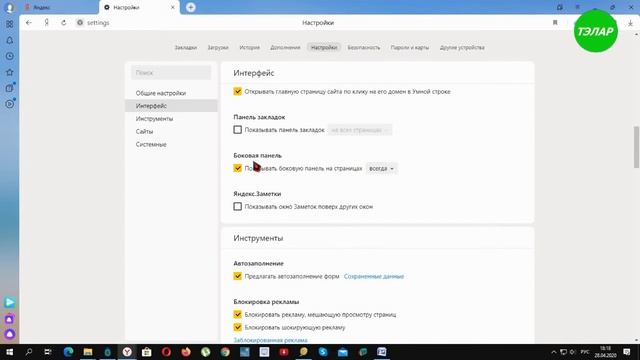Open the Дополнения top tab
640x360 pixels.
(x=285, y=48)
